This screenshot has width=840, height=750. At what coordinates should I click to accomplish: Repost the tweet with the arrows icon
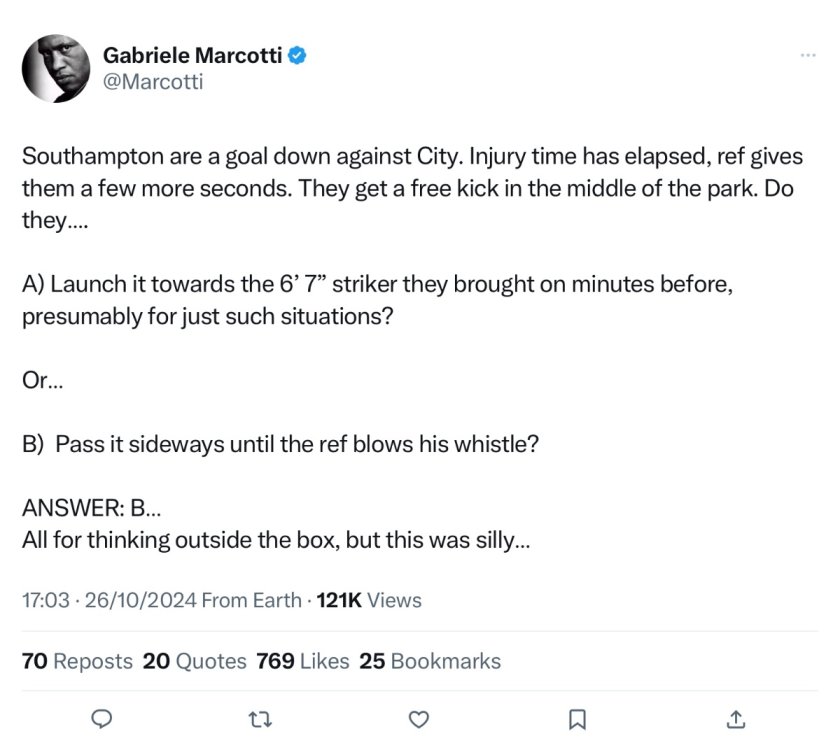[262, 718]
